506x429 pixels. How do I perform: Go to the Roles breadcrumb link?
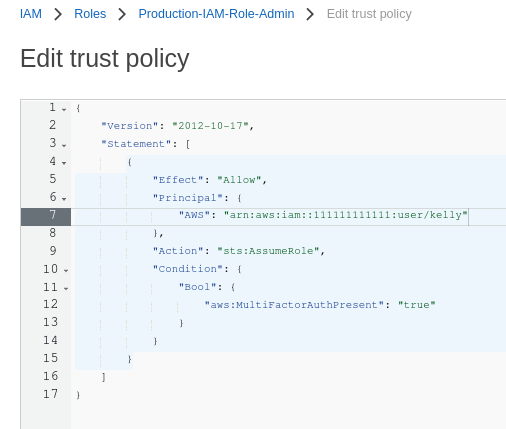(x=90, y=14)
